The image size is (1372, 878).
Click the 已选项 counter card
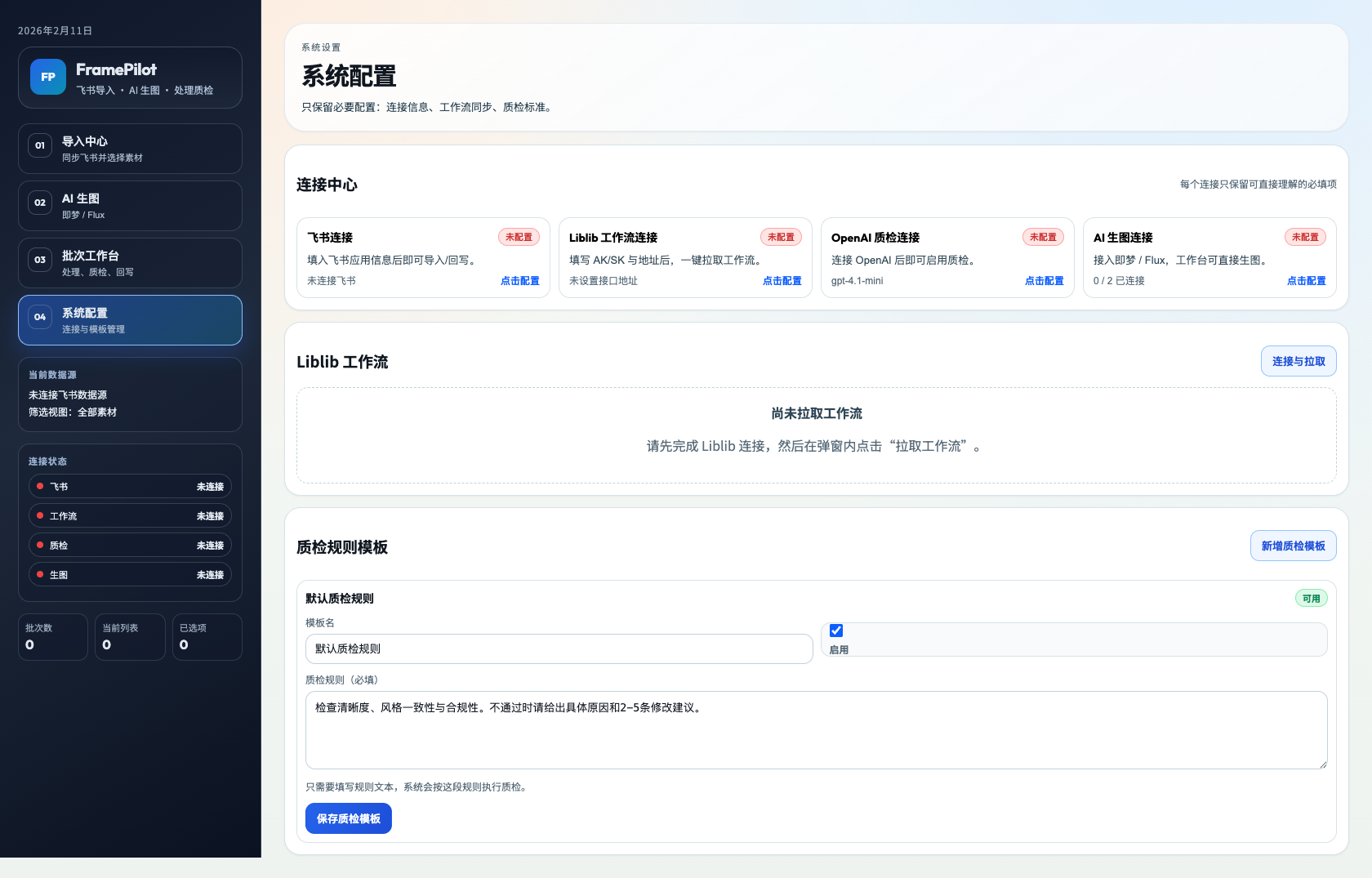207,637
